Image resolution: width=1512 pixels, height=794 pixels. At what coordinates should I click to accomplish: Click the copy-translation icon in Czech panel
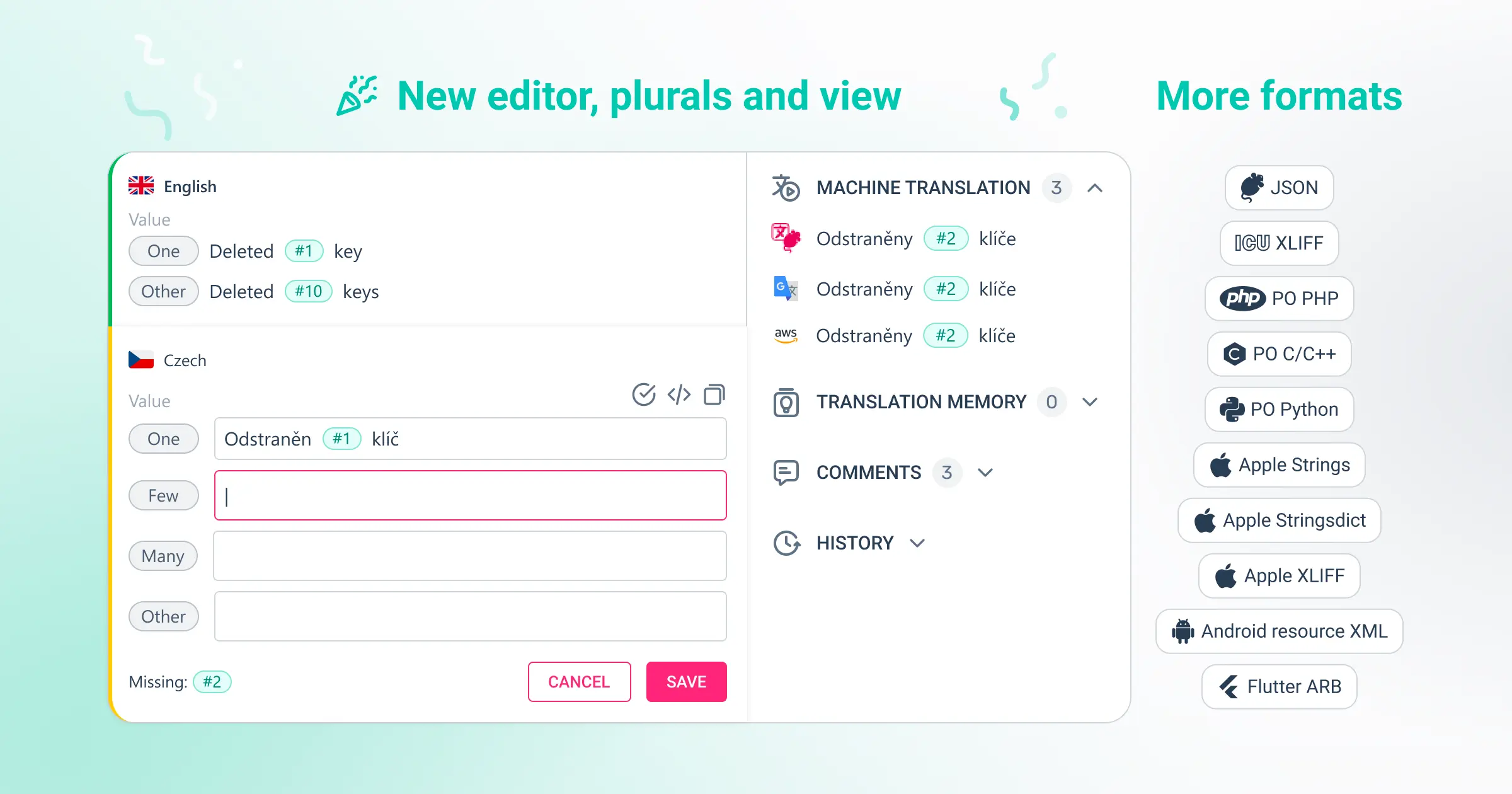pos(714,394)
